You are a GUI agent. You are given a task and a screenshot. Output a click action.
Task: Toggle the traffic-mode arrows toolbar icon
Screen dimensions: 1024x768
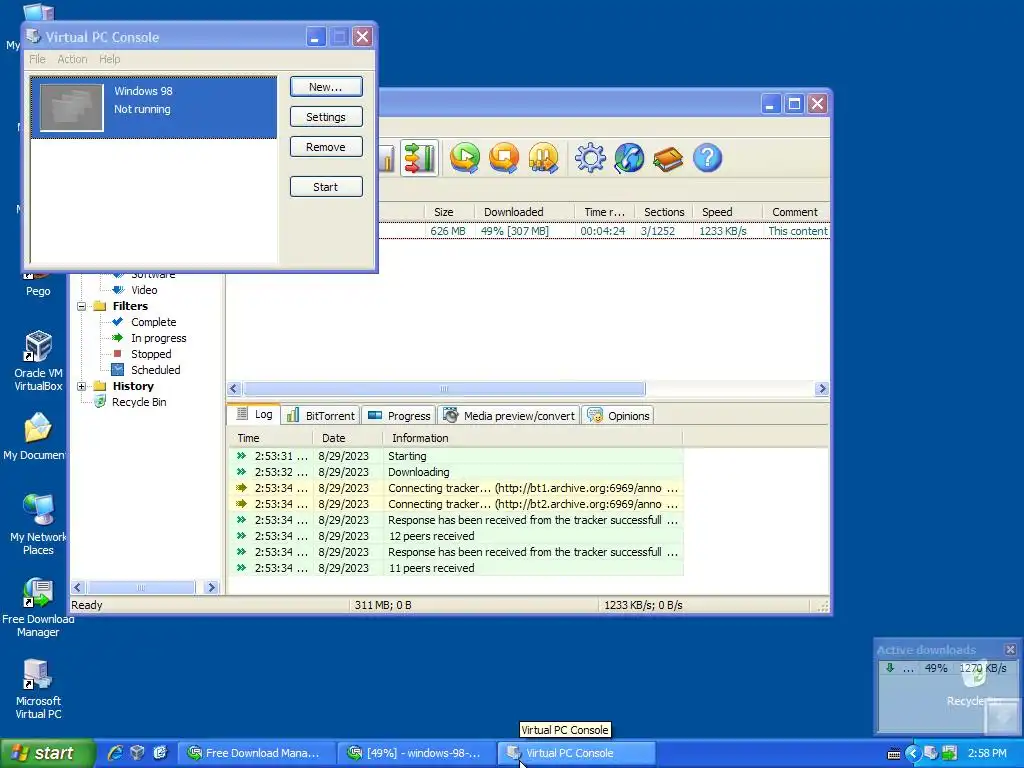coord(419,157)
